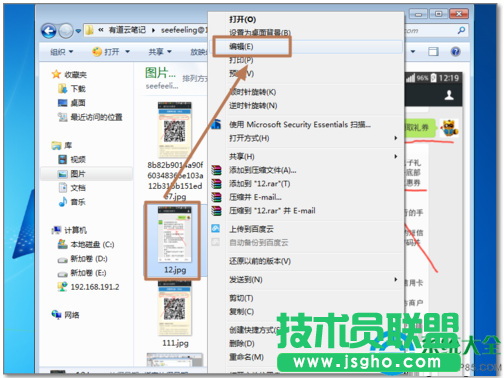Choose 删除(D) in context menu
Image resolution: width=504 pixels, height=378 pixels.
coord(242,343)
